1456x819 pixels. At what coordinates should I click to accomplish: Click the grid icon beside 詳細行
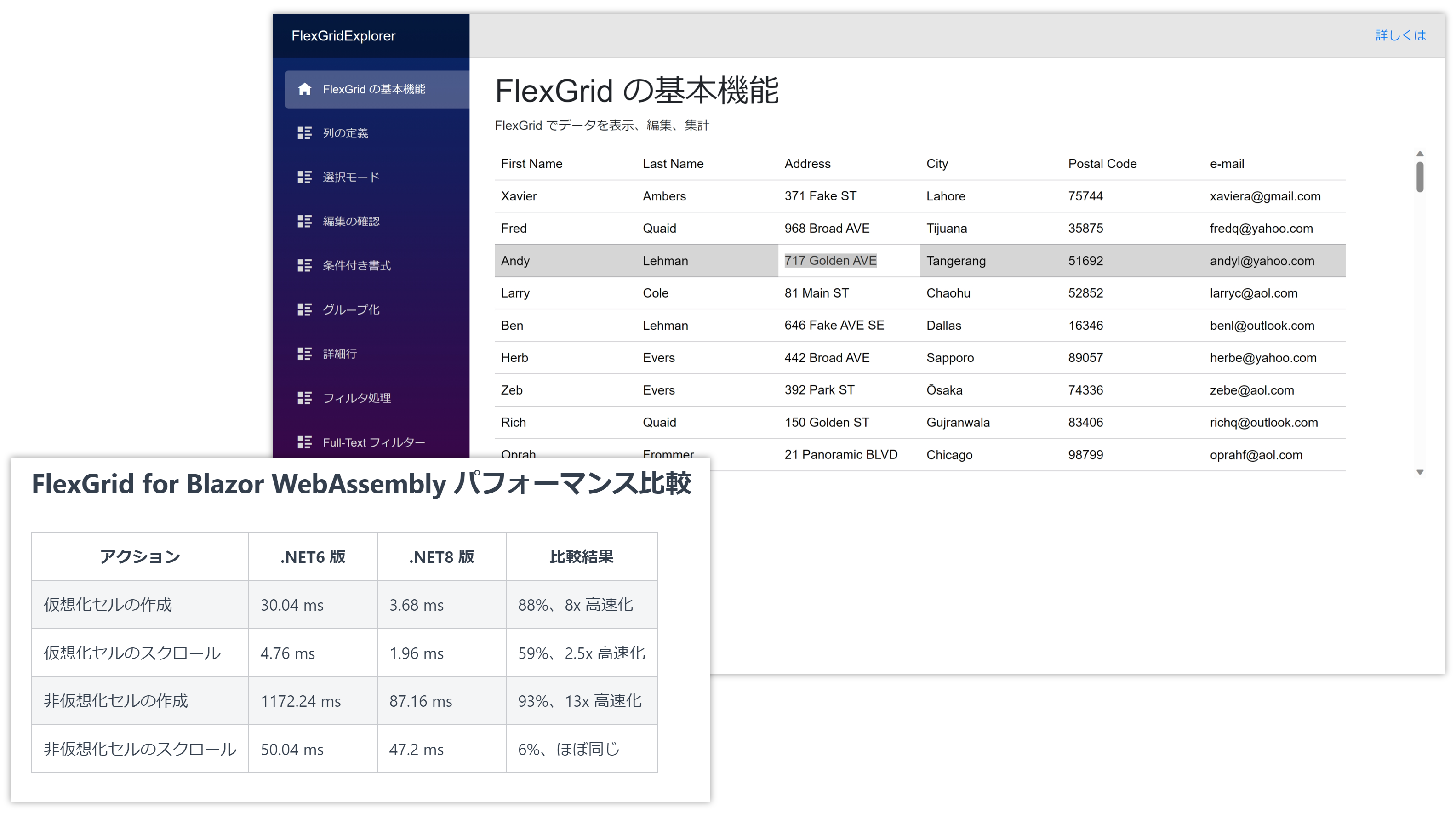(305, 354)
